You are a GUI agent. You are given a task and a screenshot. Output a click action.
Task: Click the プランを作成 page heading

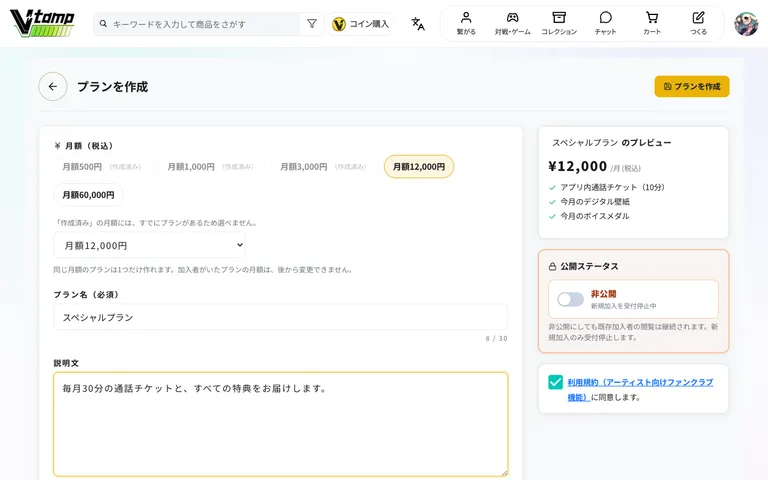pyautogui.click(x=113, y=87)
